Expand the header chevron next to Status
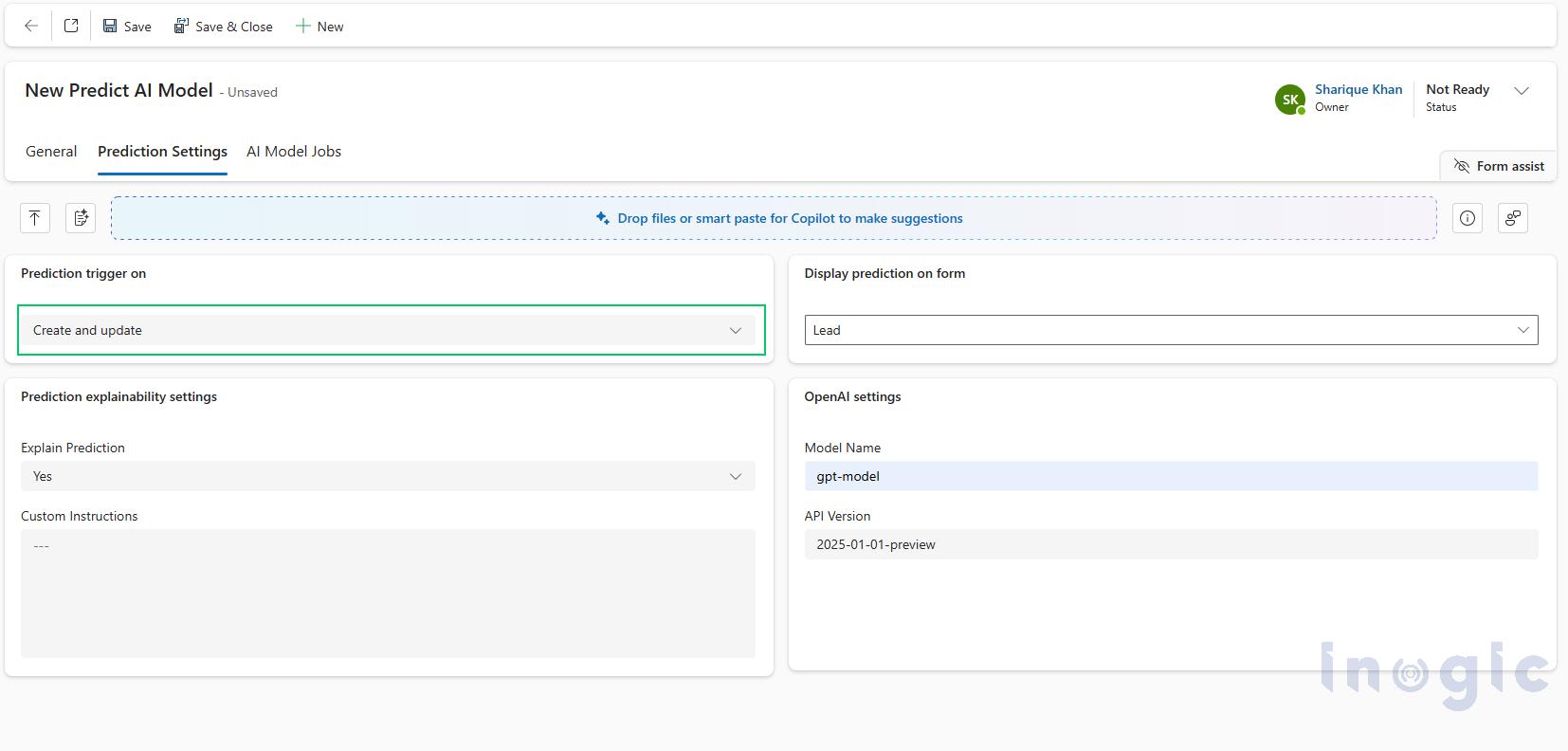The width and height of the screenshot is (1568, 751). coord(1522,91)
